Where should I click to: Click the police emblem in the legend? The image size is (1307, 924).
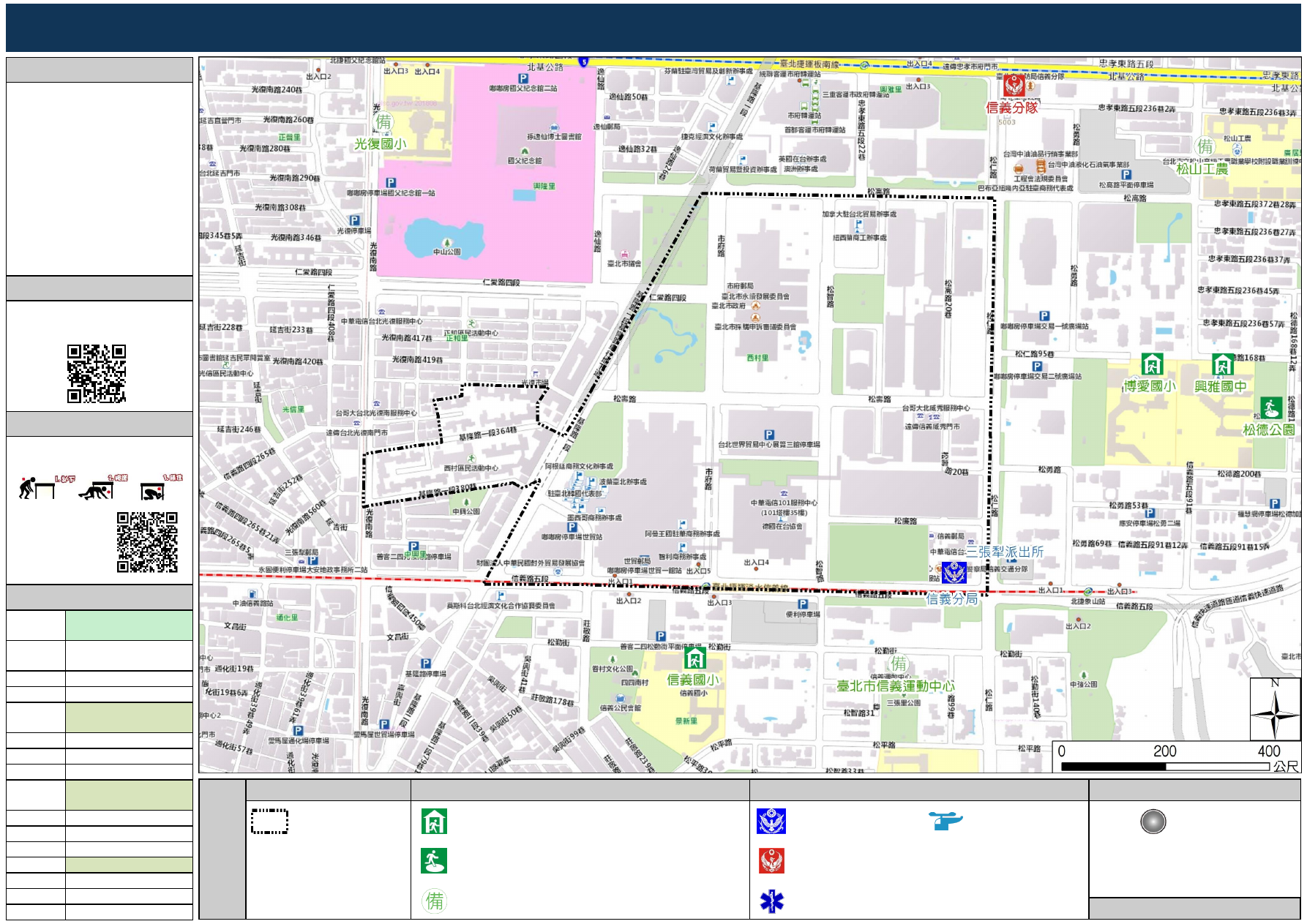click(x=771, y=821)
